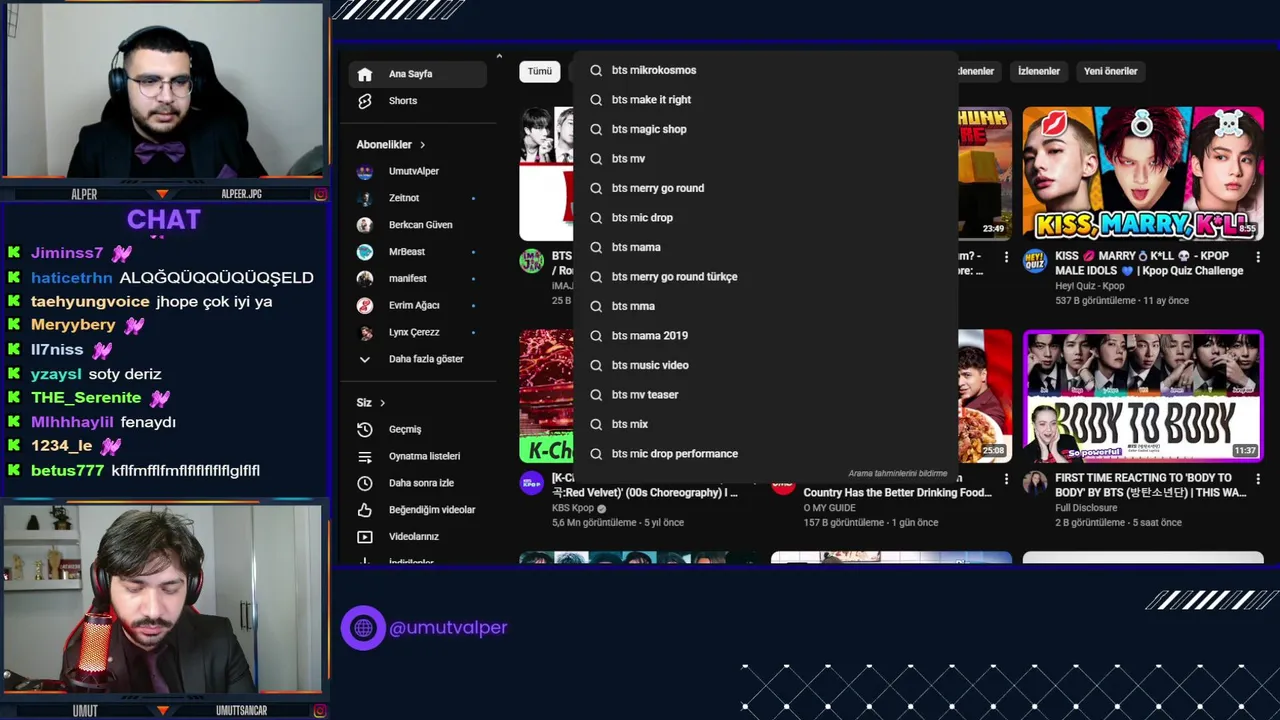Choose suggestion 'bts music video'
The width and height of the screenshot is (1280, 720).
[x=766, y=365]
